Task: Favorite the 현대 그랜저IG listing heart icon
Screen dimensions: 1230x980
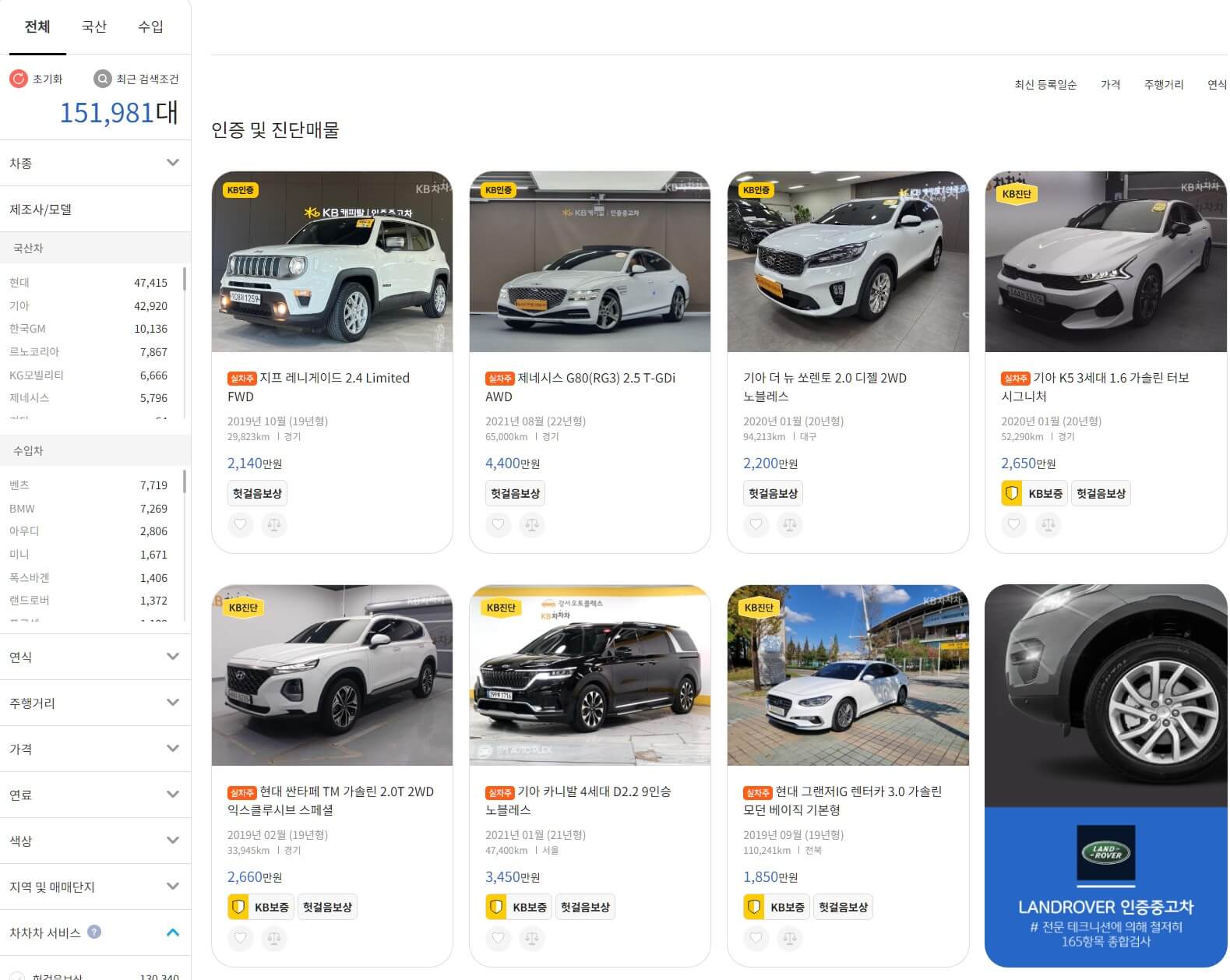Action: 756,938
